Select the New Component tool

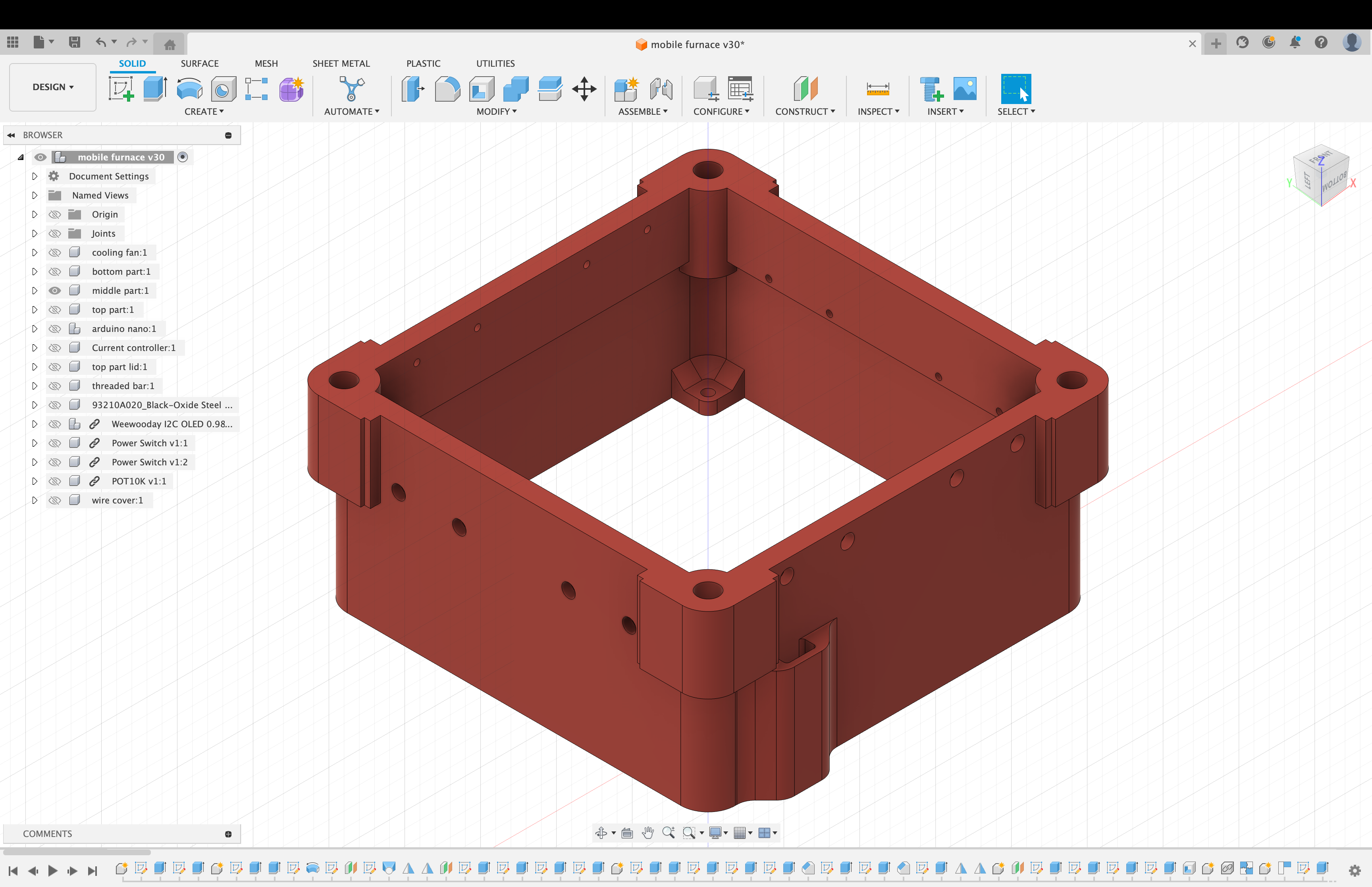pyautogui.click(x=626, y=89)
